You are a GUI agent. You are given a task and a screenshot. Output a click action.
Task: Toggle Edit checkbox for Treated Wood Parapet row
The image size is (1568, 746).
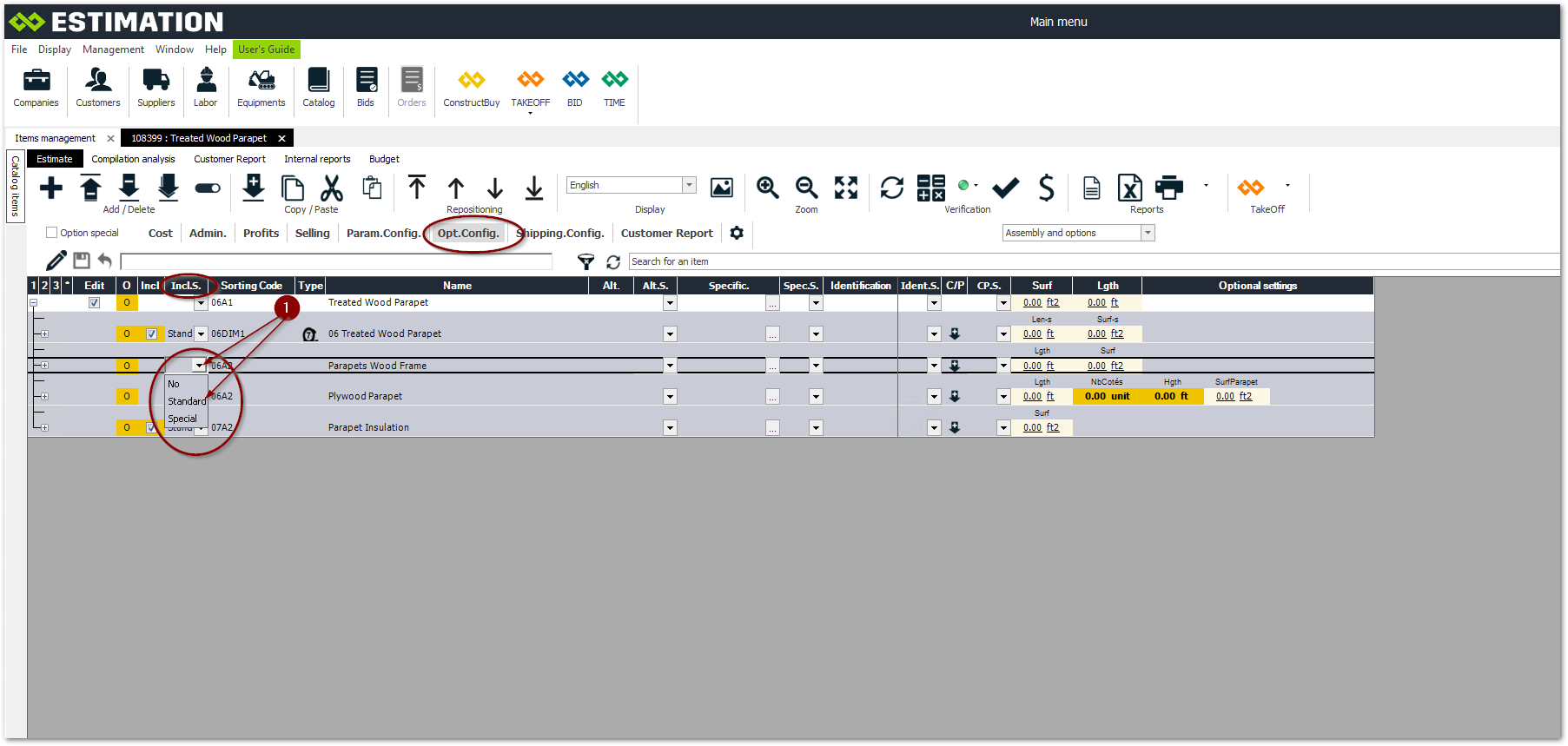coord(94,303)
